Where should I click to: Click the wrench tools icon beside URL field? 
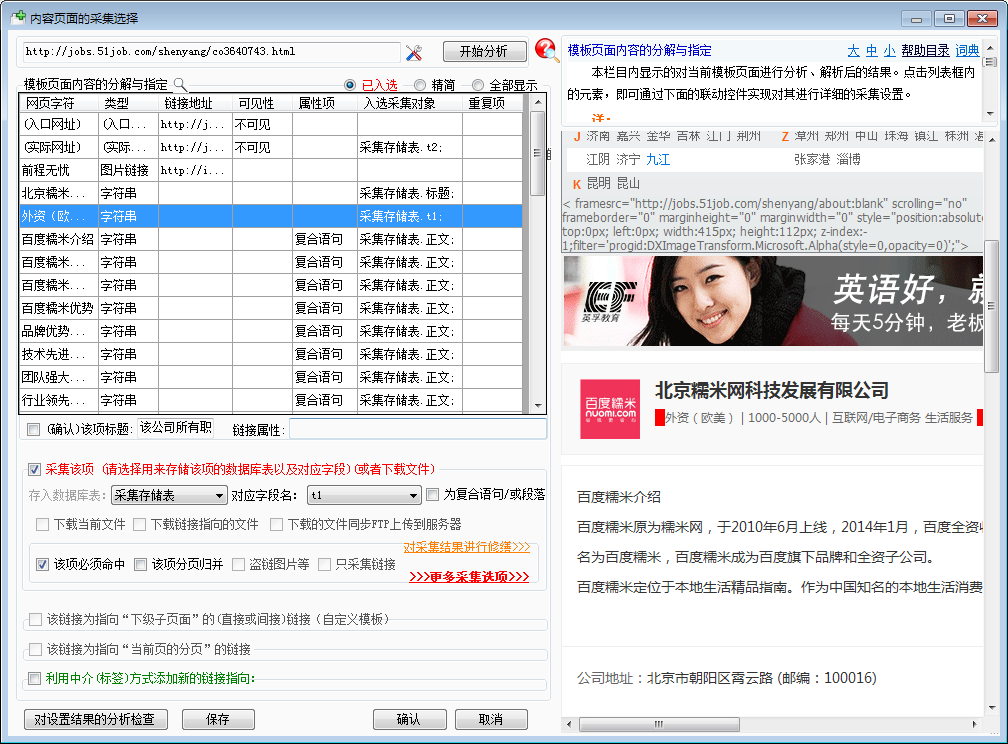click(x=415, y=52)
